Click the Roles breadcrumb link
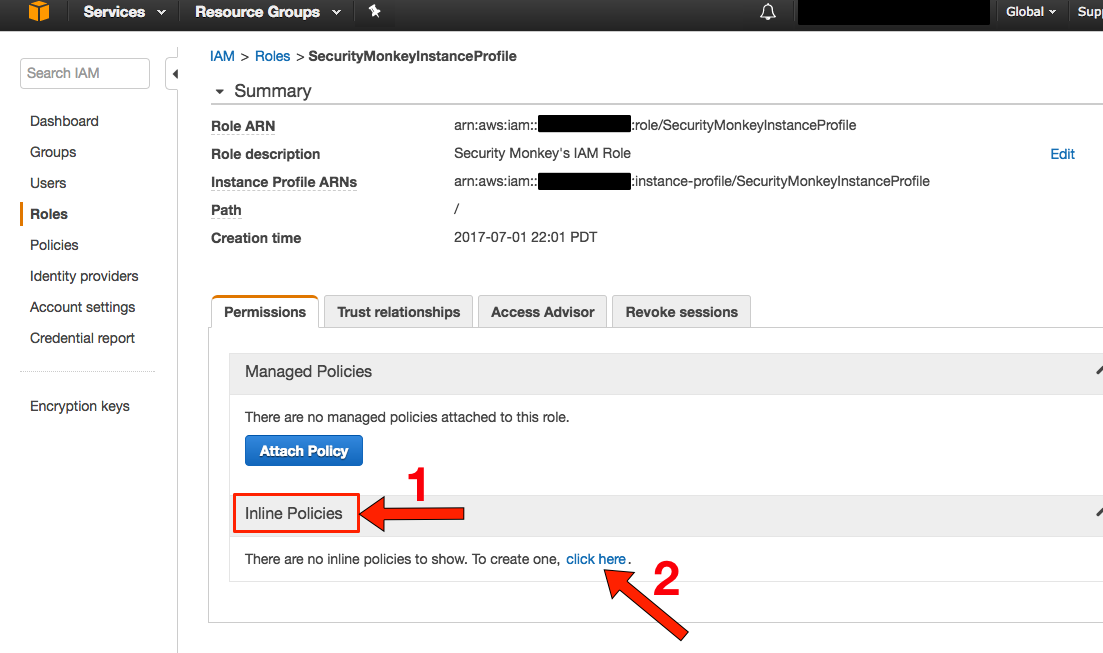The width and height of the screenshot is (1103, 653). point(272,56)
